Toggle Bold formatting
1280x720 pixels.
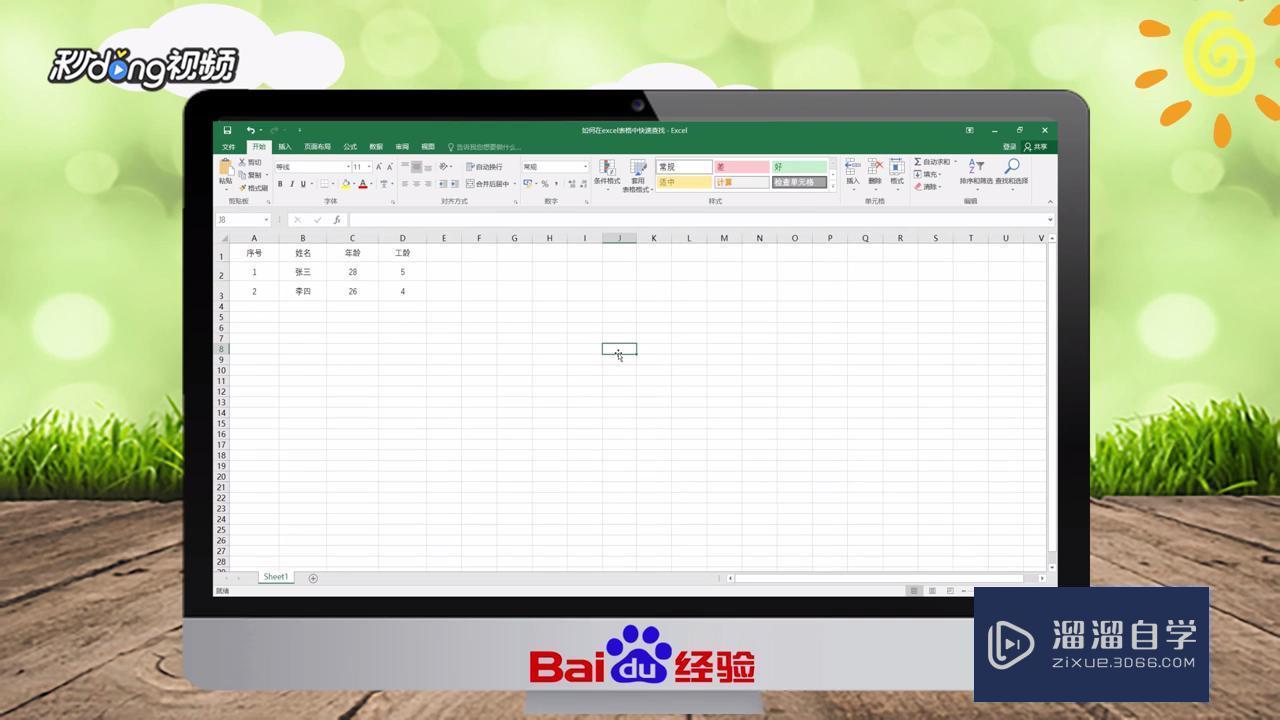point(280,184)
